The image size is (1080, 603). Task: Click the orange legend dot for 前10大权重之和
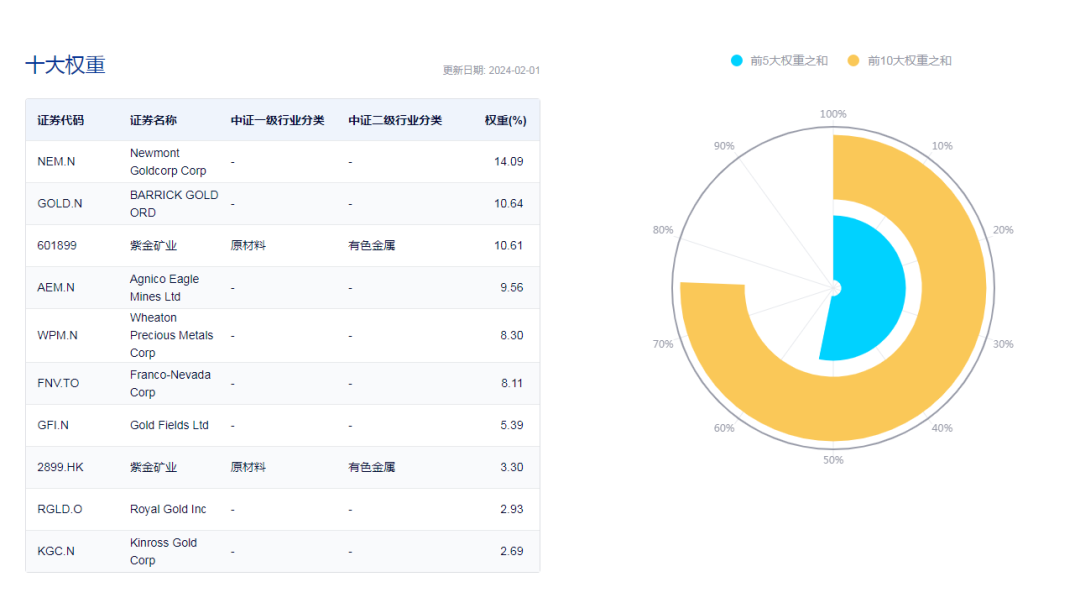click(x=853, y=61)
